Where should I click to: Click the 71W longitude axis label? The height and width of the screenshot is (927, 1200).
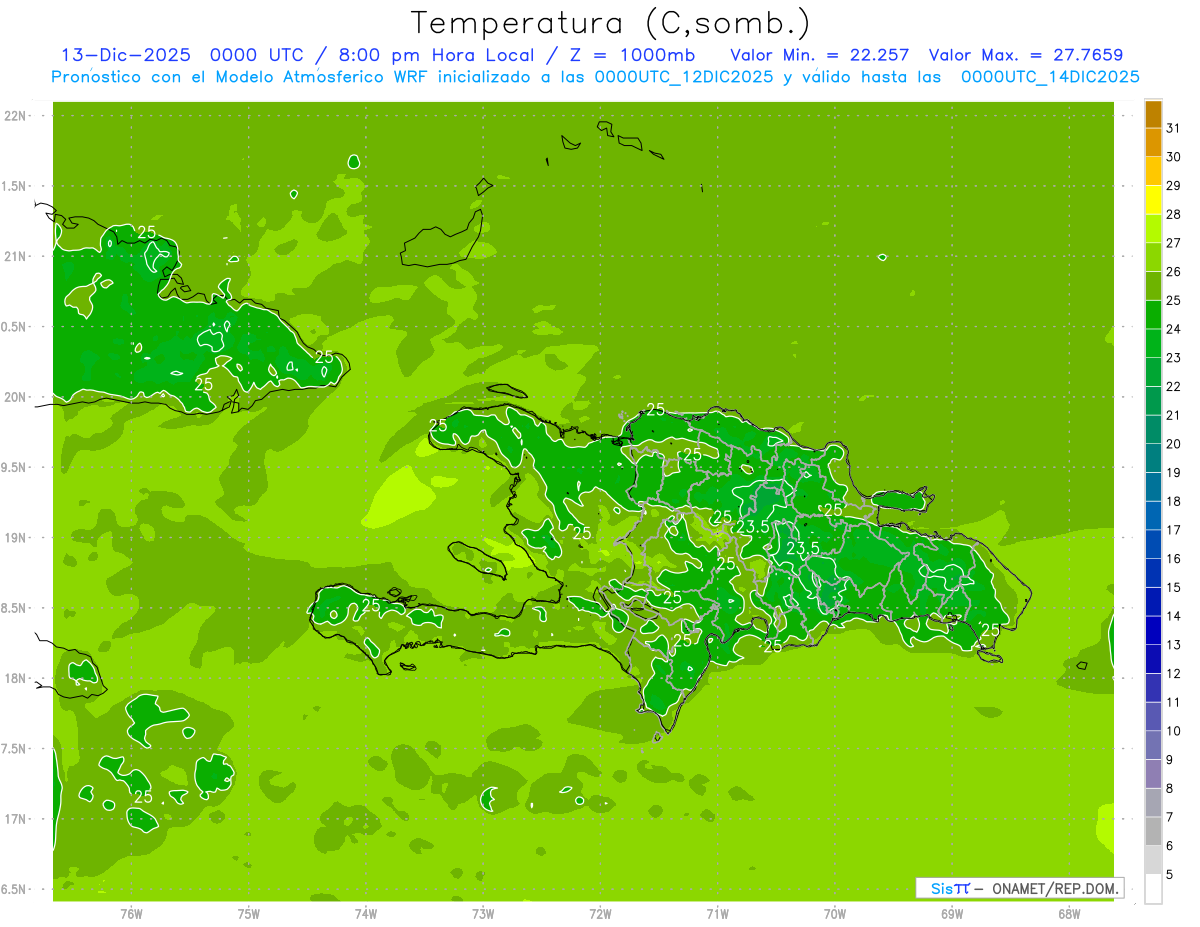[x=717, y=914]
